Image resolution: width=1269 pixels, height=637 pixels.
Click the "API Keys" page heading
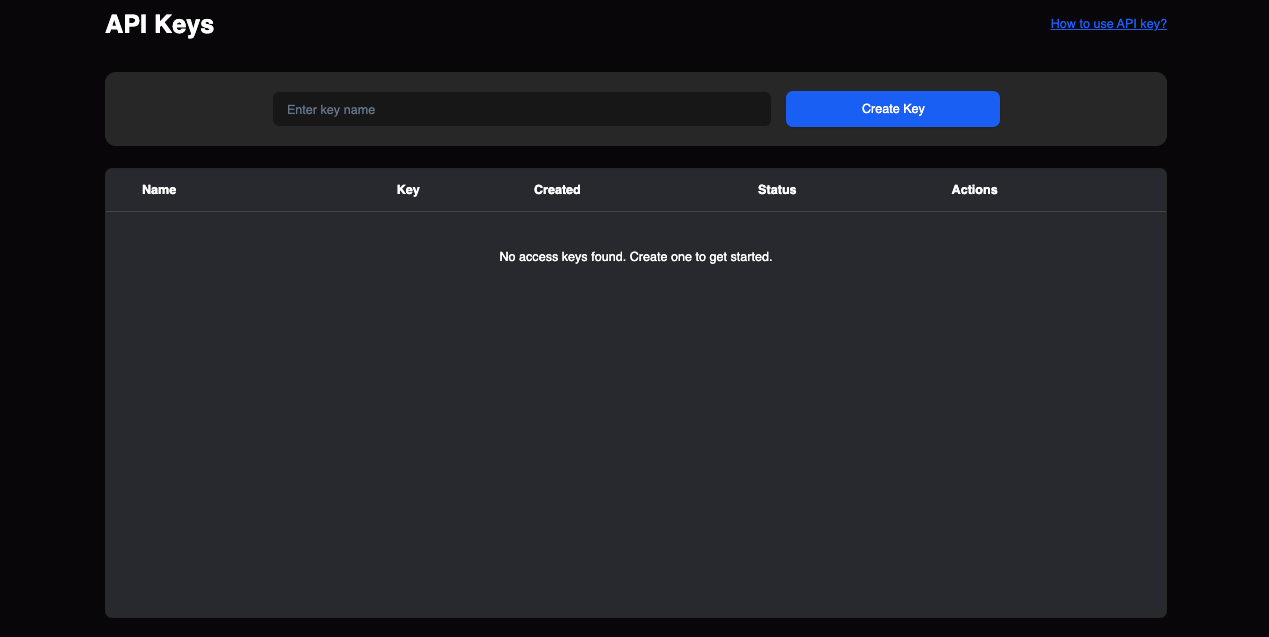160,25
